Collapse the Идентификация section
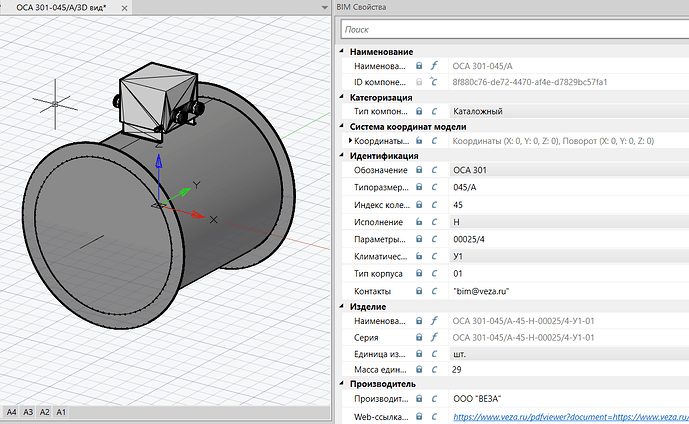 click(342, 155)
